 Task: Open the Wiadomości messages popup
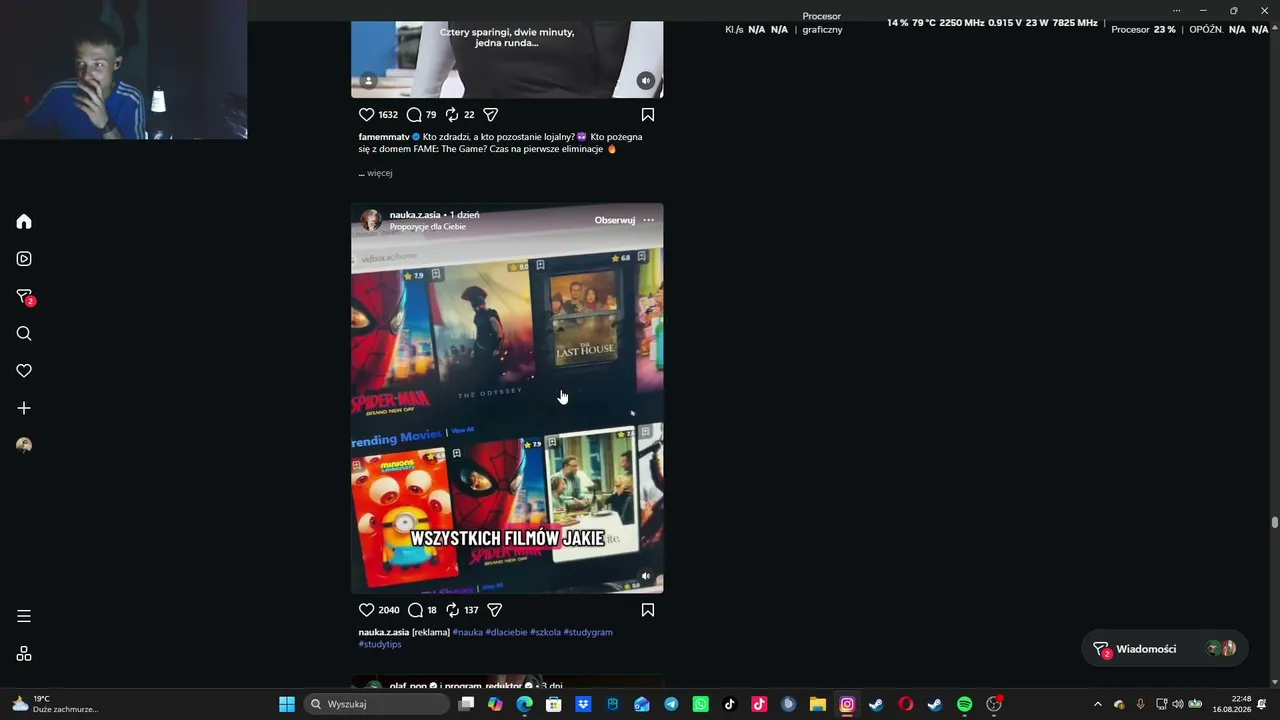(1164, 649)
